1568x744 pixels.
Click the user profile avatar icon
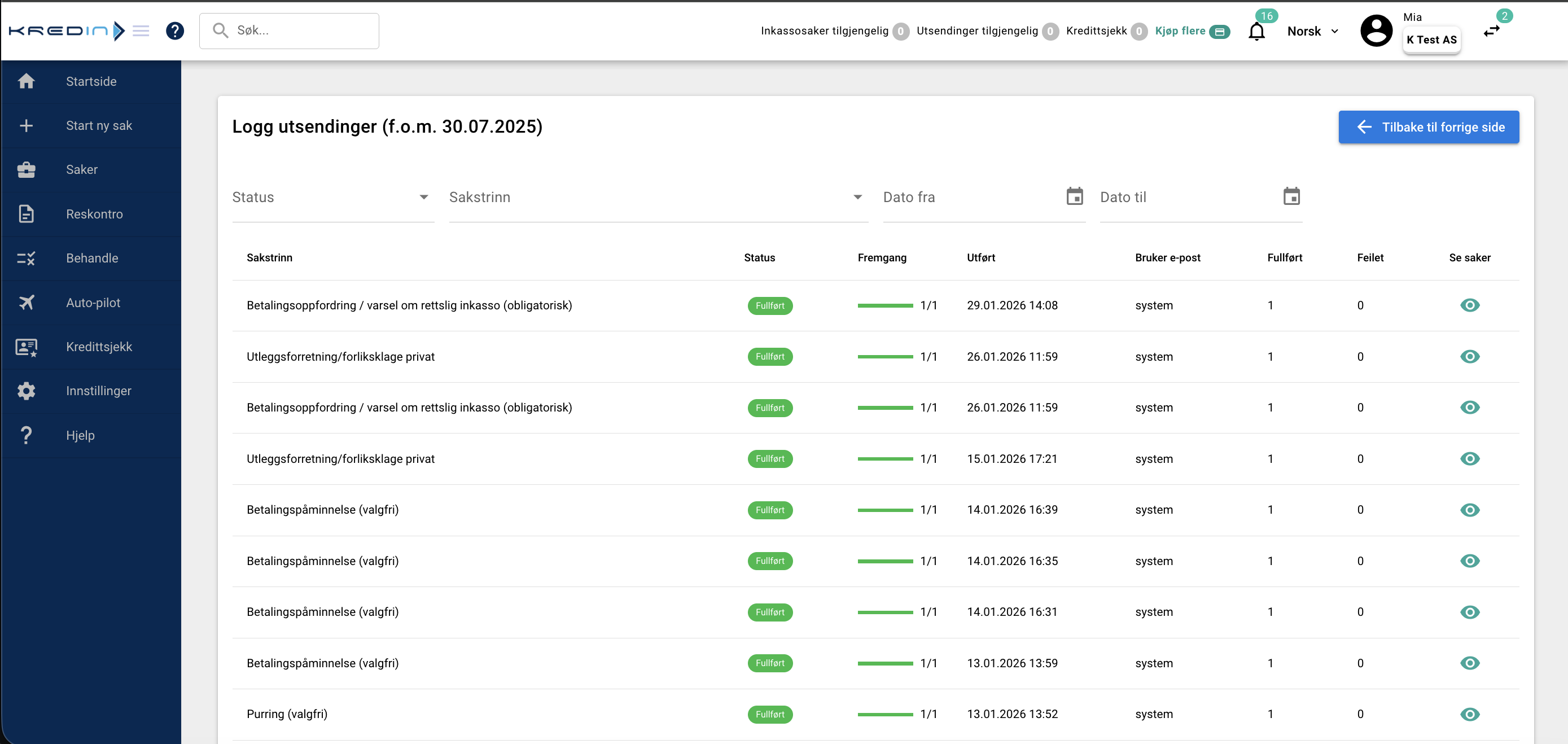[x=1376, y=30]
